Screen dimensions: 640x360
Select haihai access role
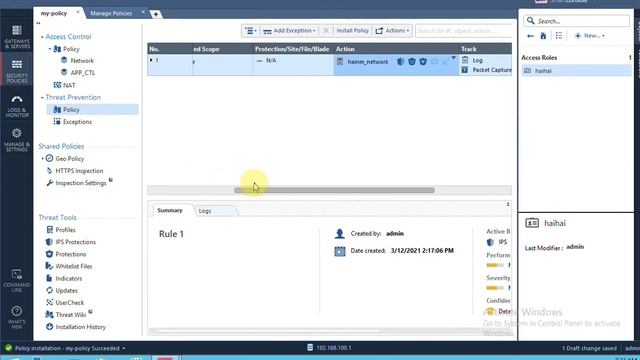pyautogui.click(x=576, y=71)
